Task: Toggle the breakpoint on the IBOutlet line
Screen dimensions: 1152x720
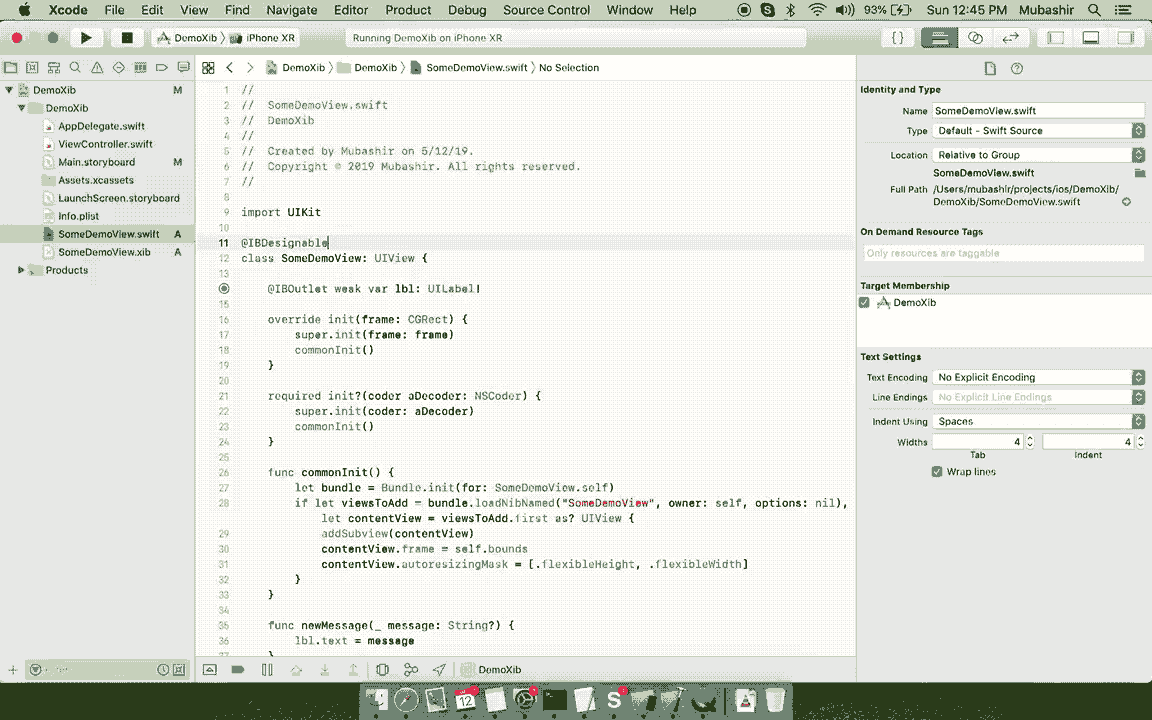Action: pyautogui.click(x=224, y=289)
